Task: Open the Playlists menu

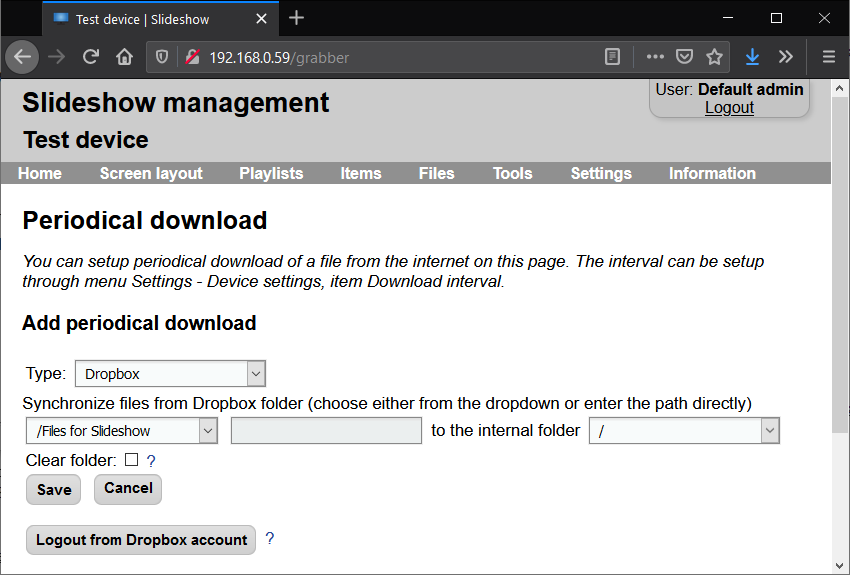Action: pos(271,173)
